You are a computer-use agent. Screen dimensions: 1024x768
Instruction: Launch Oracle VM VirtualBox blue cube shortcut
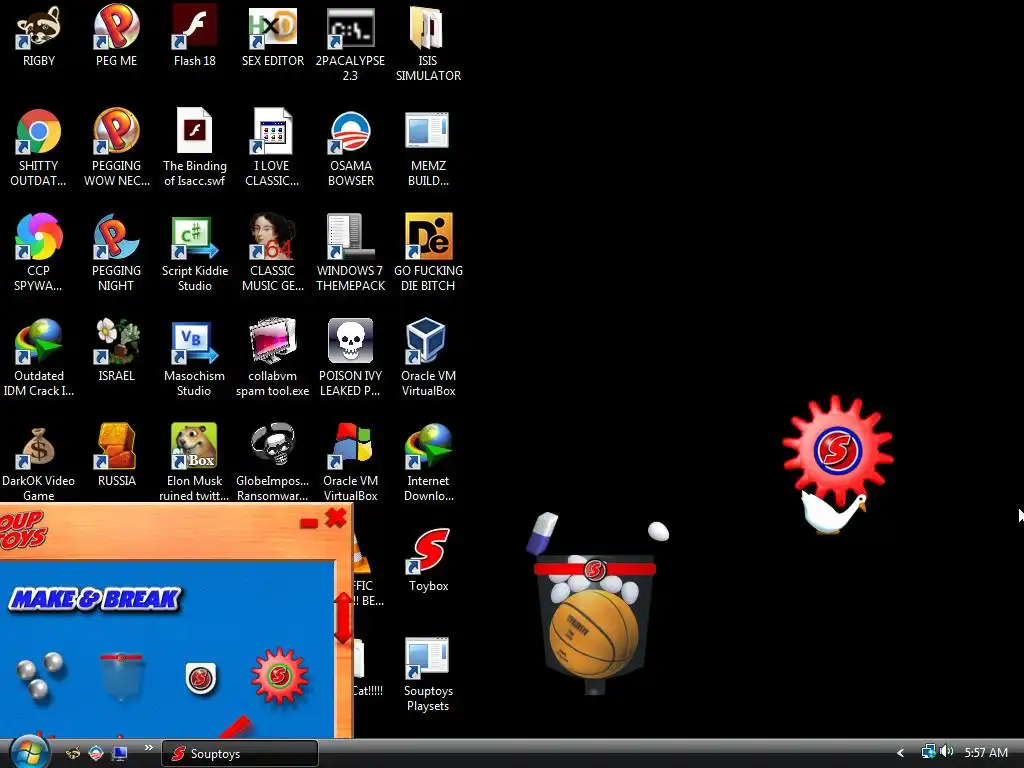428,357
